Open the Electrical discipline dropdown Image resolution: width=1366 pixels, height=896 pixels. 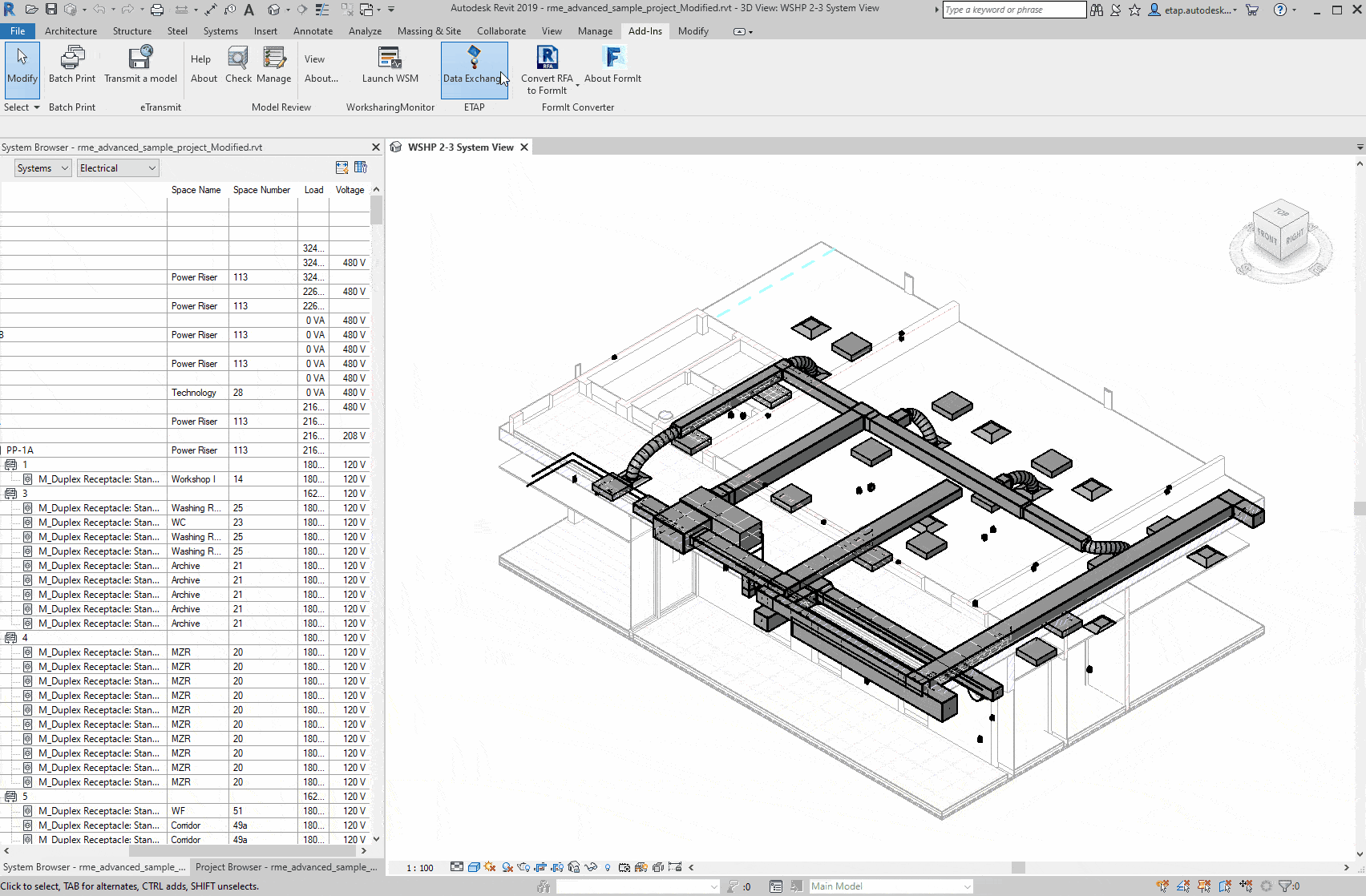point(117,168)
